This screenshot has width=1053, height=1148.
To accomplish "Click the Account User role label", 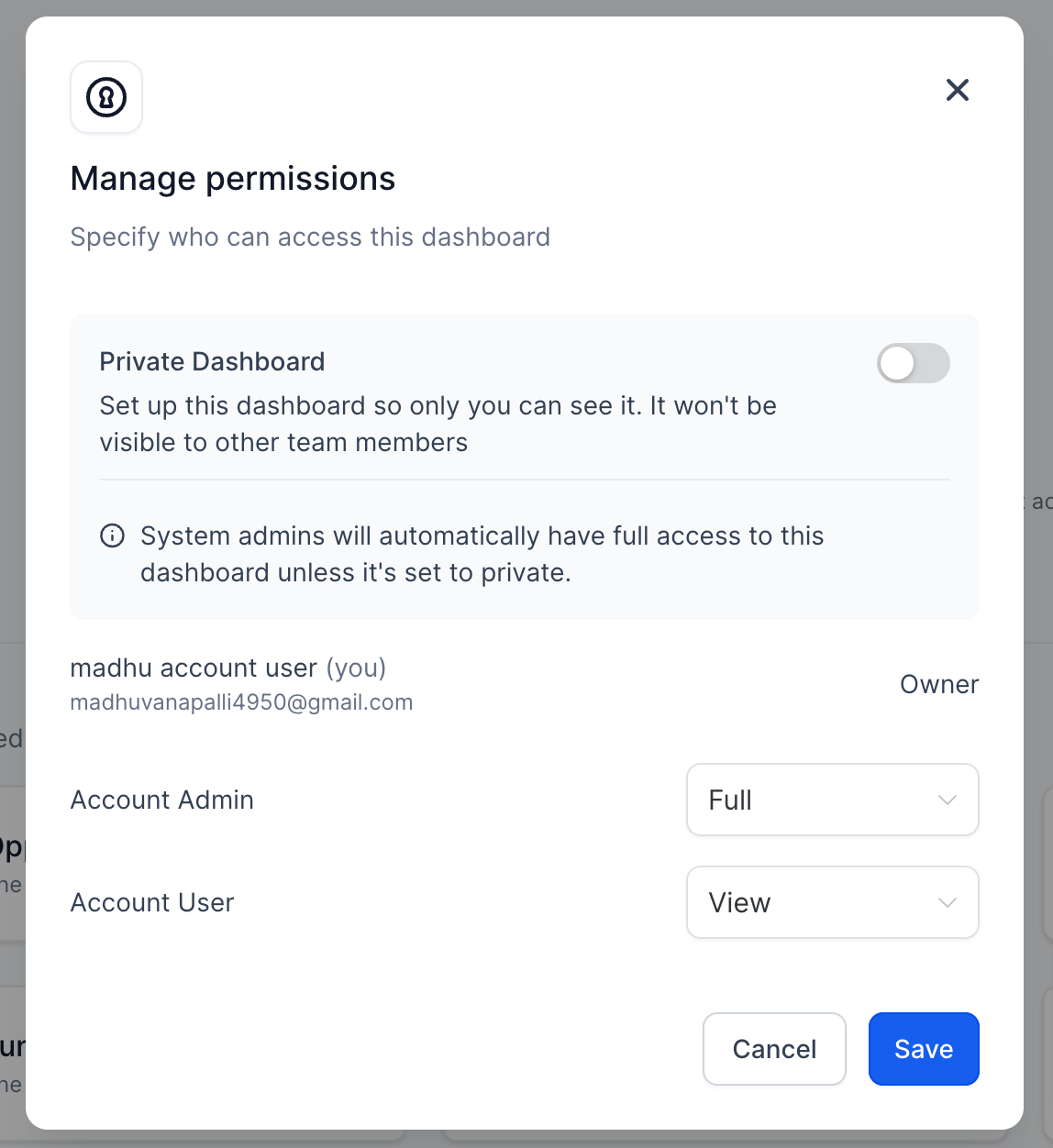I will (x=152, y=902).
